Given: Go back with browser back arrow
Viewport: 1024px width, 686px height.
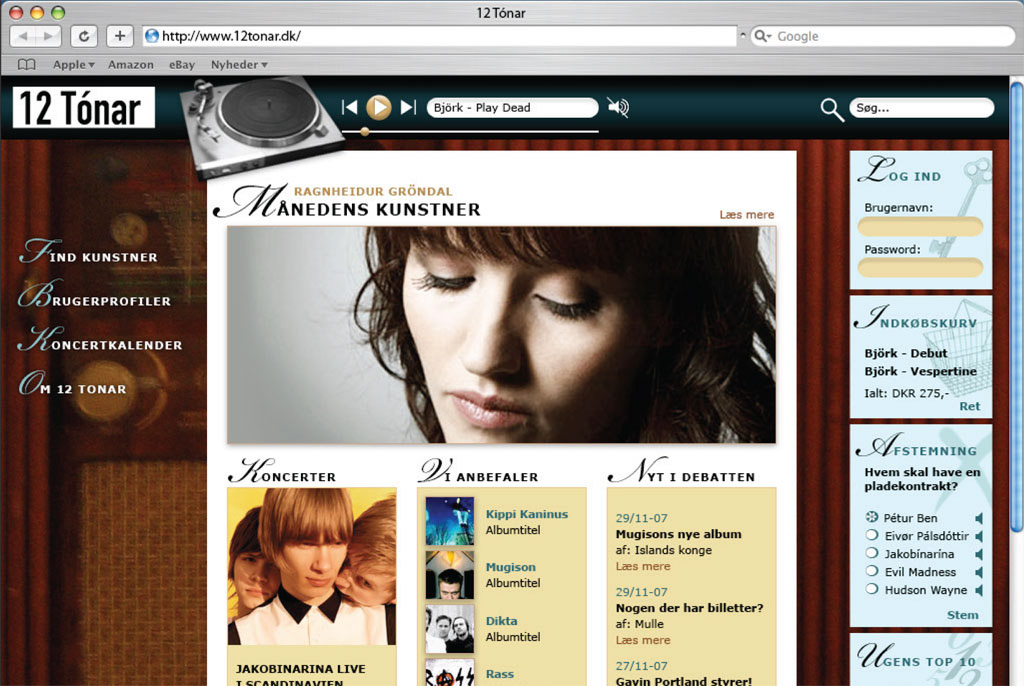Looking at the screenshot, I should tap(24, 36).
